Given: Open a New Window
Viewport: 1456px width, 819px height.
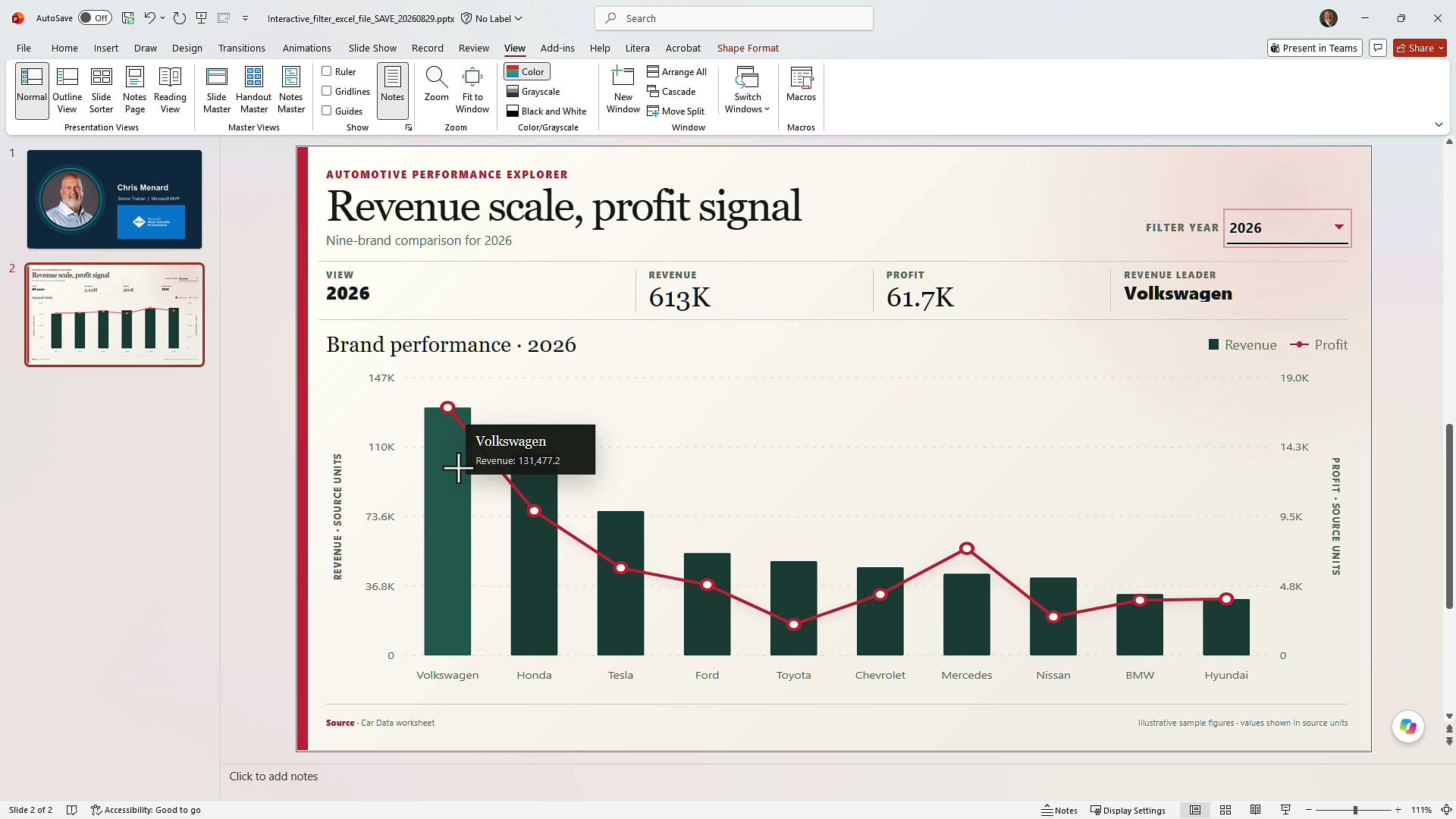Looking at the screenshot, I should (x=623, y=90).
